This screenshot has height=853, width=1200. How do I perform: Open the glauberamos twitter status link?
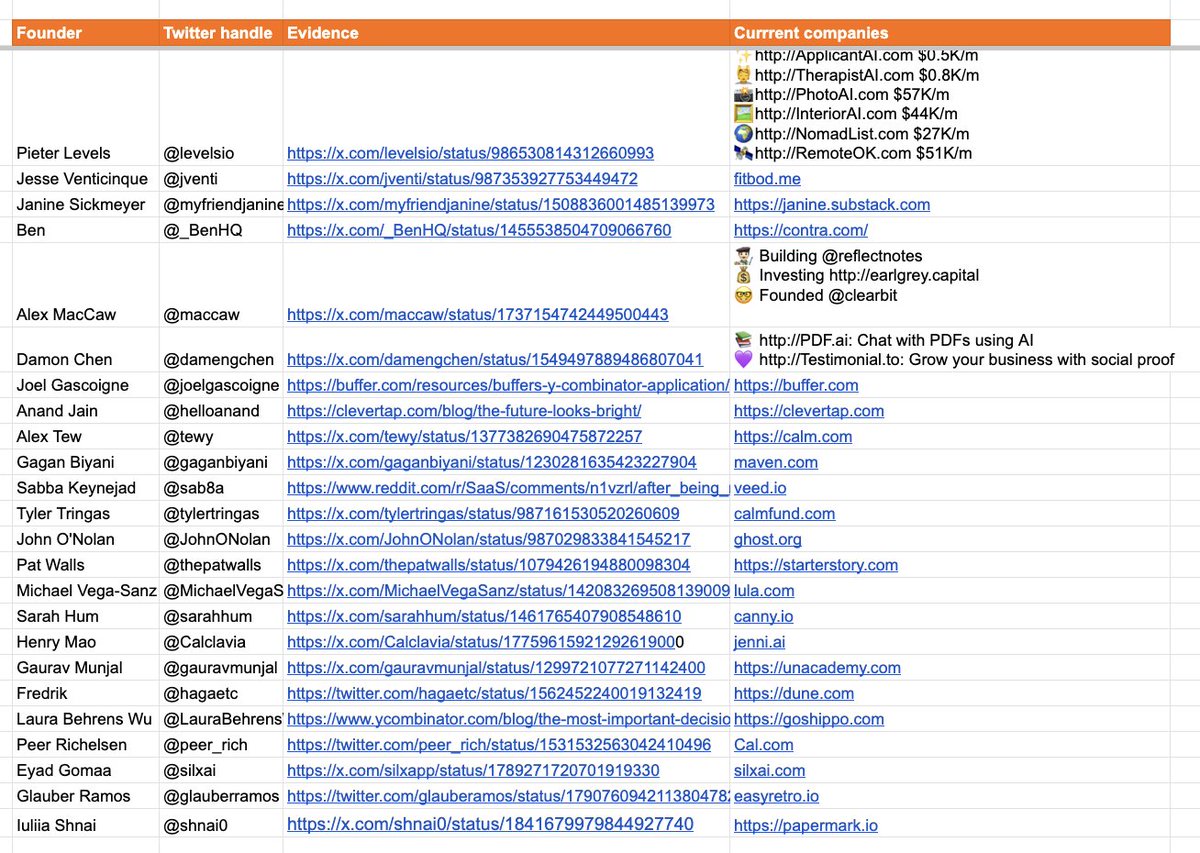(x=508, y=796)
